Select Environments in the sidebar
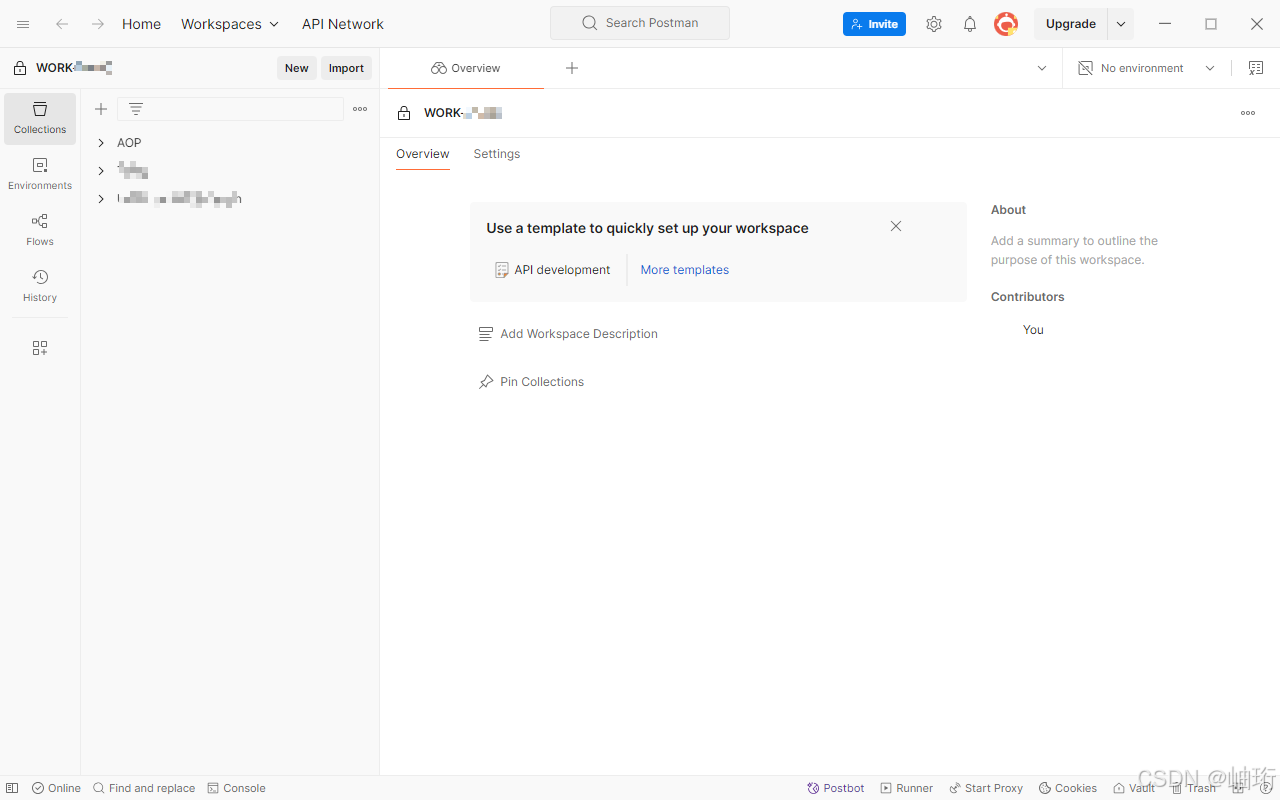This screenshot has width=1280, height=800. click(40, 175)
